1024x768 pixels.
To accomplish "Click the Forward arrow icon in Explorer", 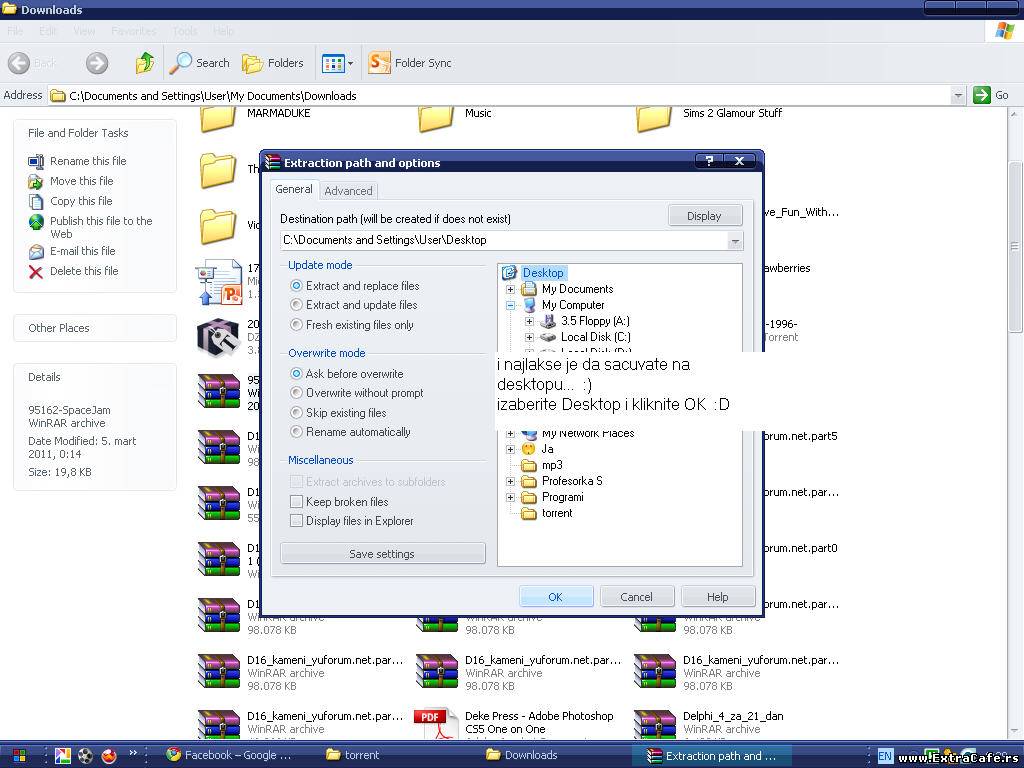I will coord(97,63).
